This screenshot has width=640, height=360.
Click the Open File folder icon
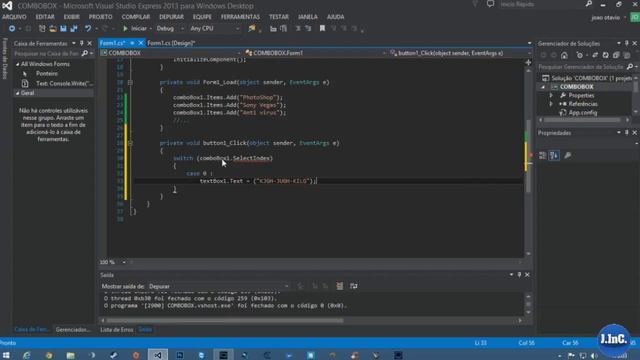click(x=53, y=29)
